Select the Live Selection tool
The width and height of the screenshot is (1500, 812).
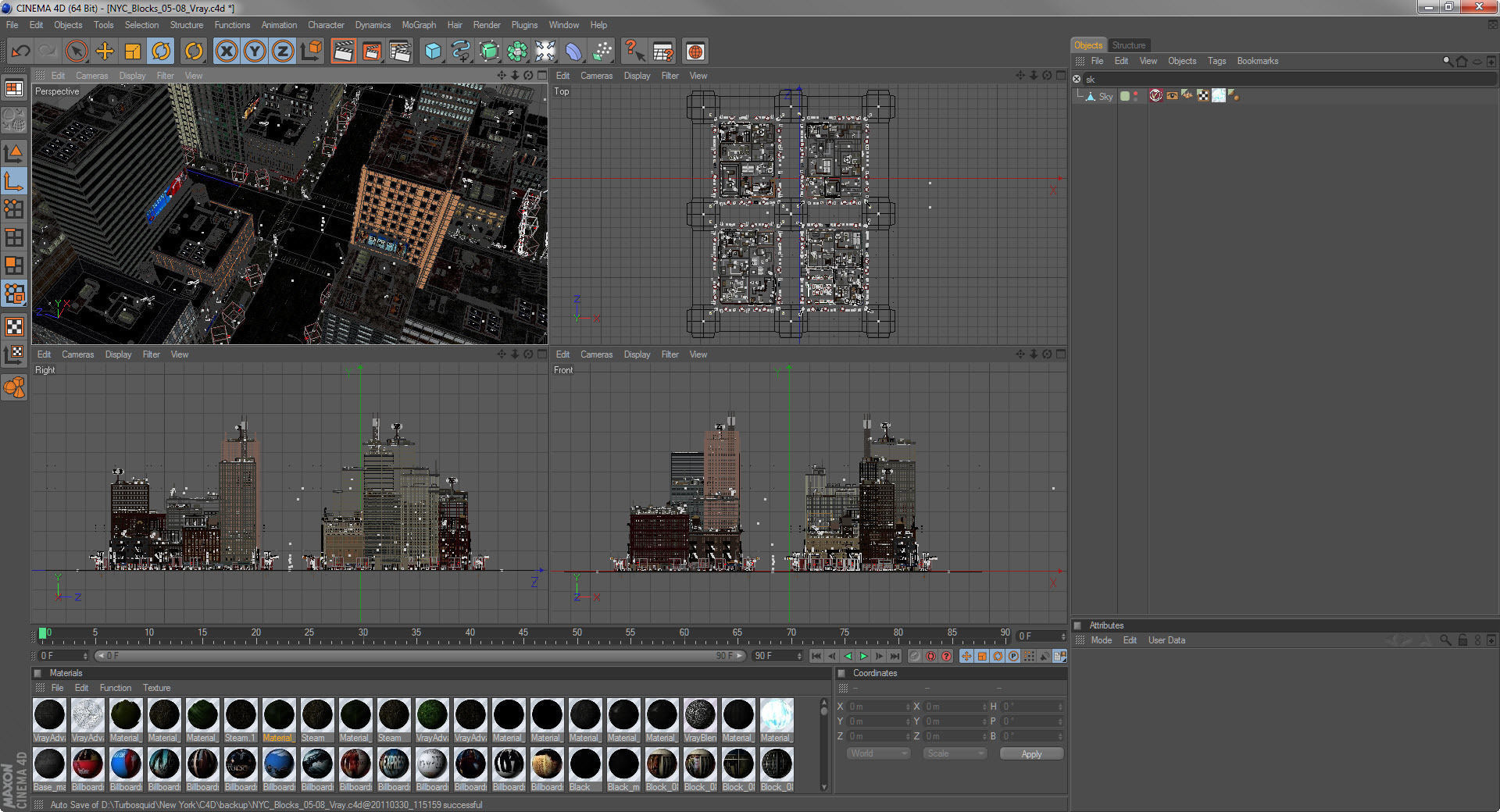[77, 52]
